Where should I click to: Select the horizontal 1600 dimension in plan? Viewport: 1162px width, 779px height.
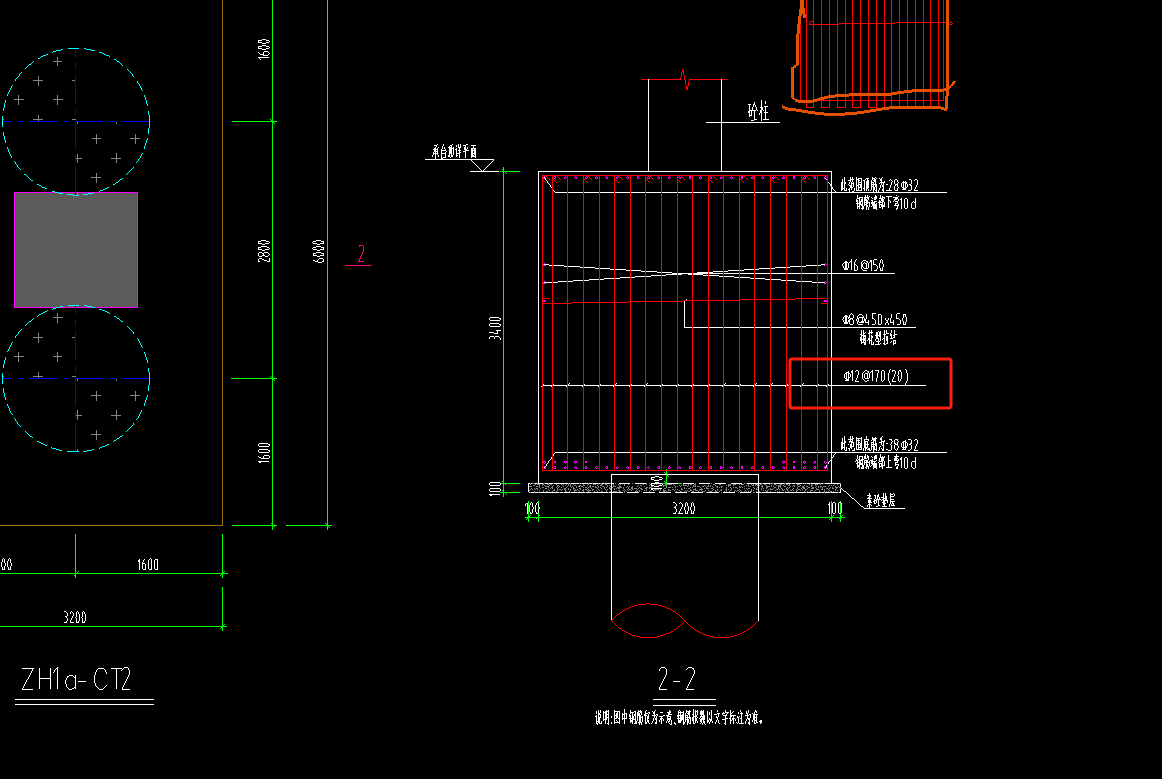[x=147, y=565]
